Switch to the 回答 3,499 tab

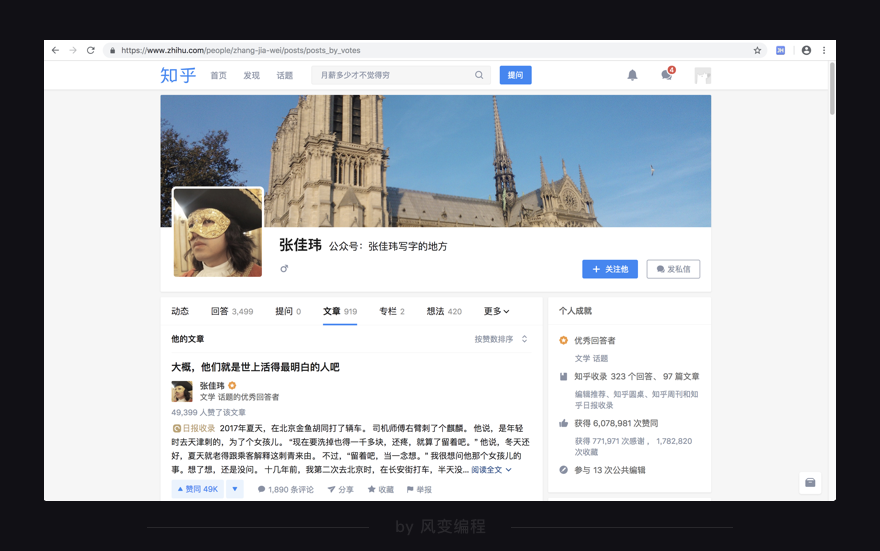(232, 311)
